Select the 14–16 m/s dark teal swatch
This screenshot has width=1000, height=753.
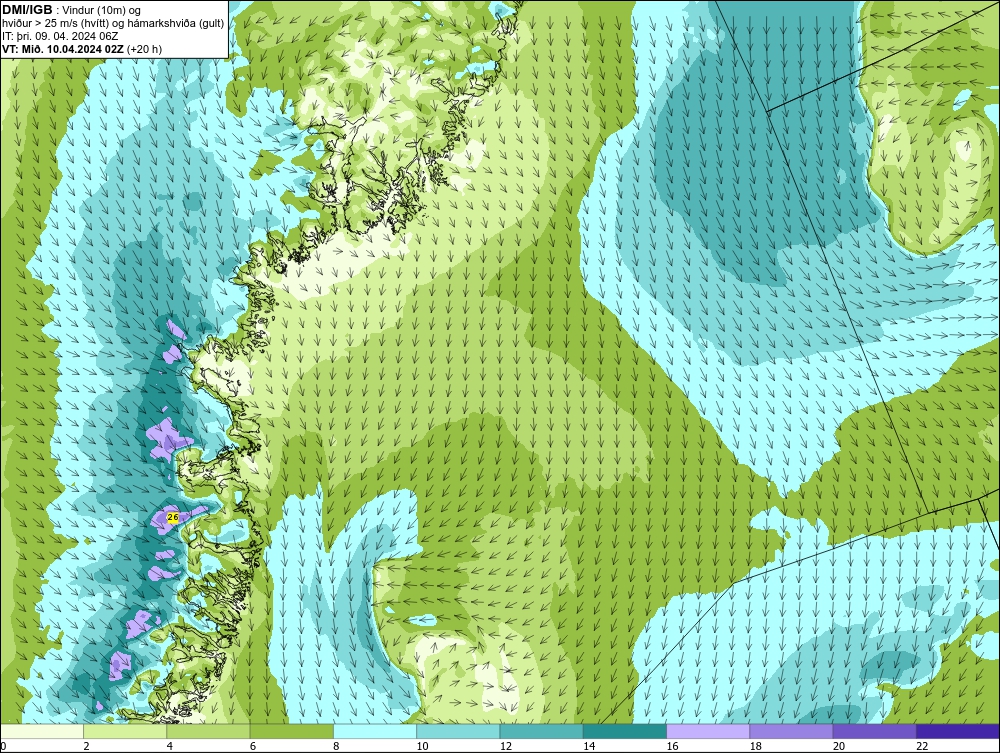[625, 731]
